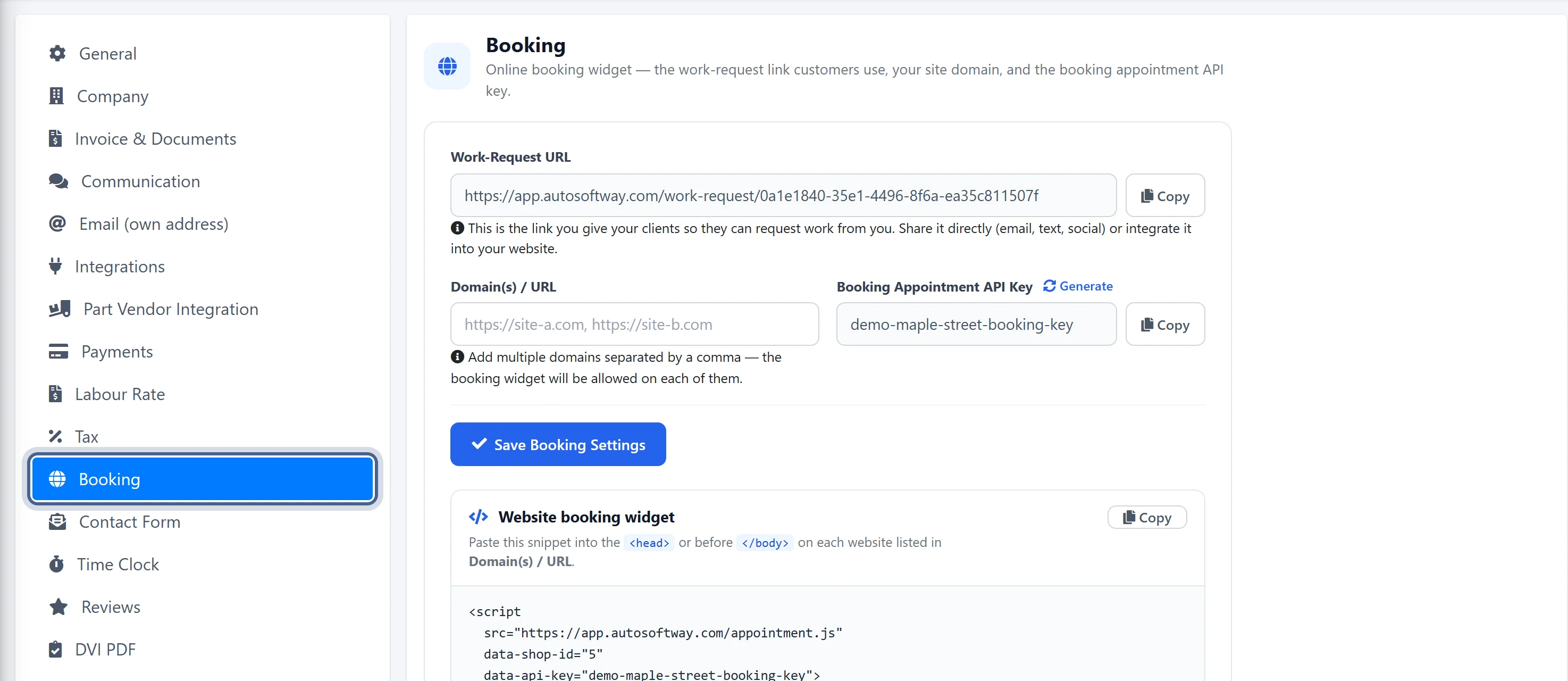Viewport: 1568px width, 681px height.
Task: Click the Email at-sign icon
Action: 57,224
